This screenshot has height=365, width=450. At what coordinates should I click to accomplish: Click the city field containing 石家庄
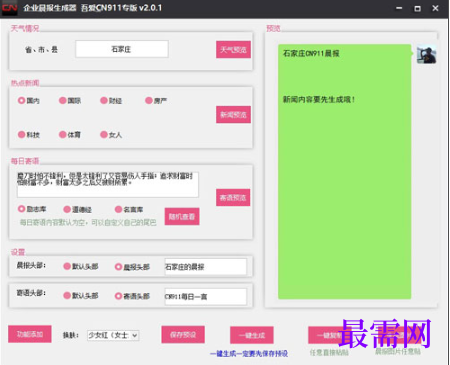(x=122, y=49)
